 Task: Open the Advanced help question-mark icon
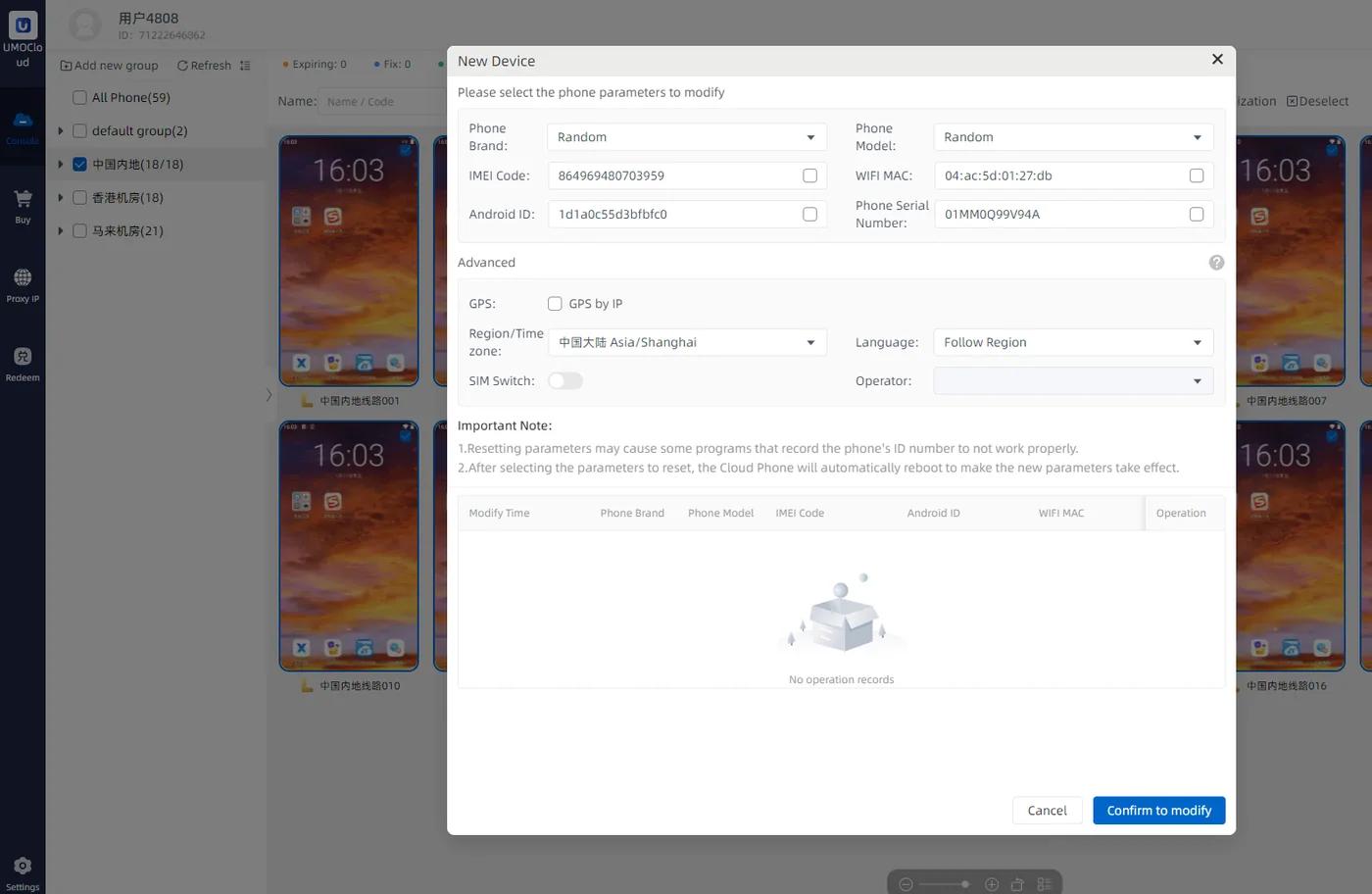point(1216,263)
